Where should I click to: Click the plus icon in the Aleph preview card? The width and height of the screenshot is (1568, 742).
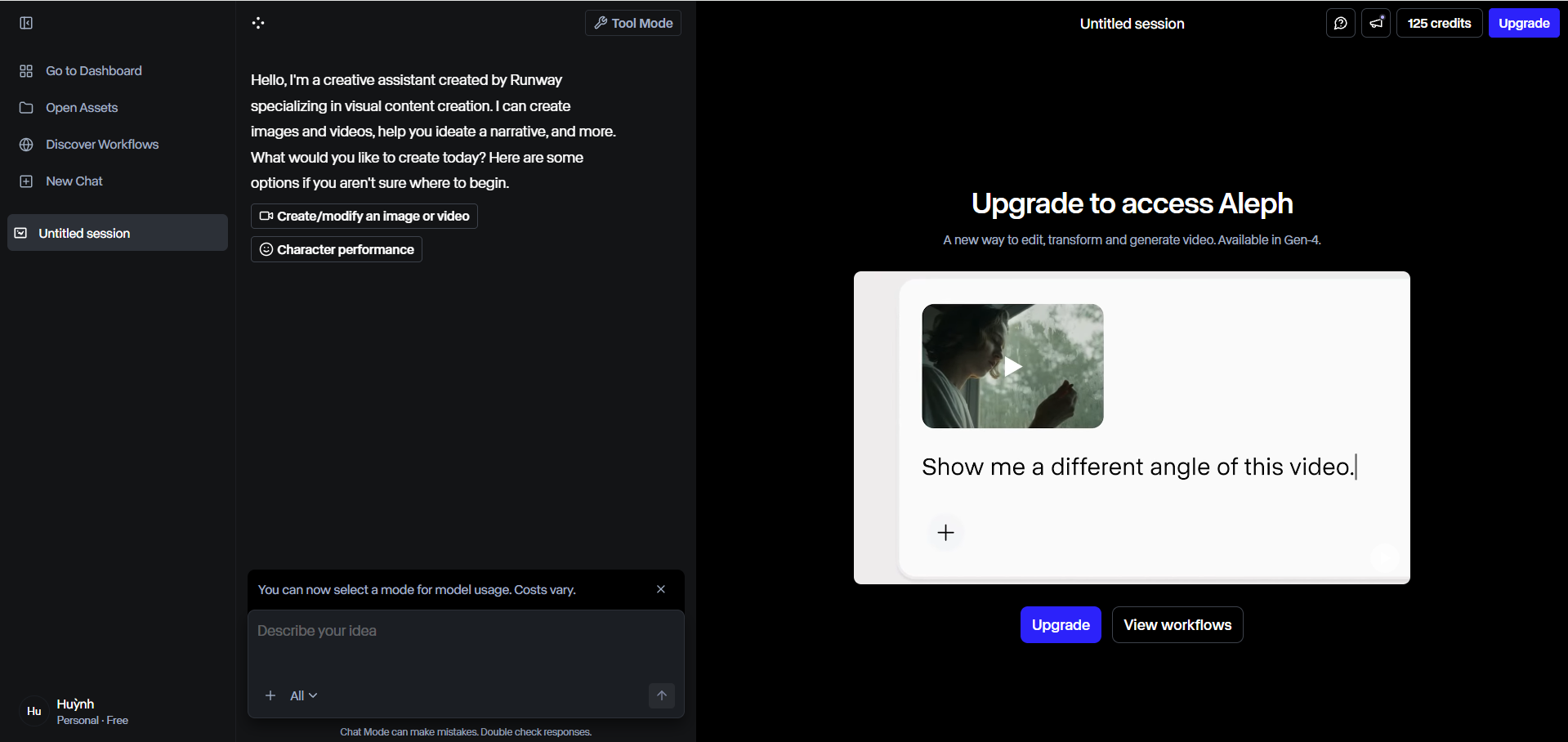click(945, 533)
